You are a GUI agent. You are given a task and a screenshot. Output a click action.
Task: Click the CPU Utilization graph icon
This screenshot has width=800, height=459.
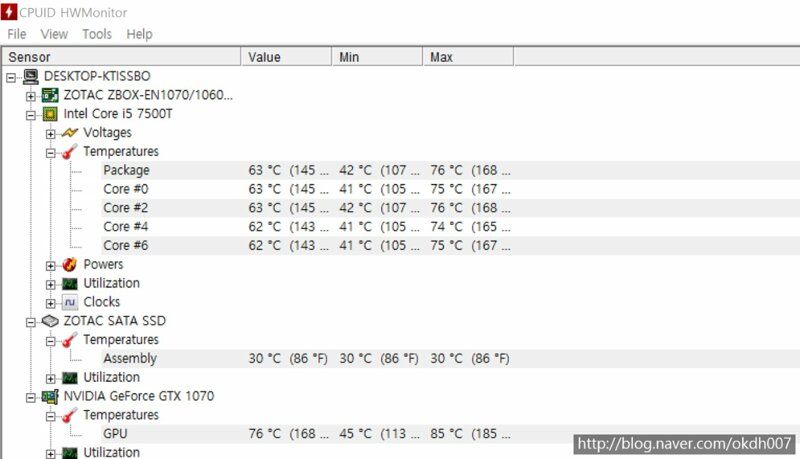coord(70,284)
